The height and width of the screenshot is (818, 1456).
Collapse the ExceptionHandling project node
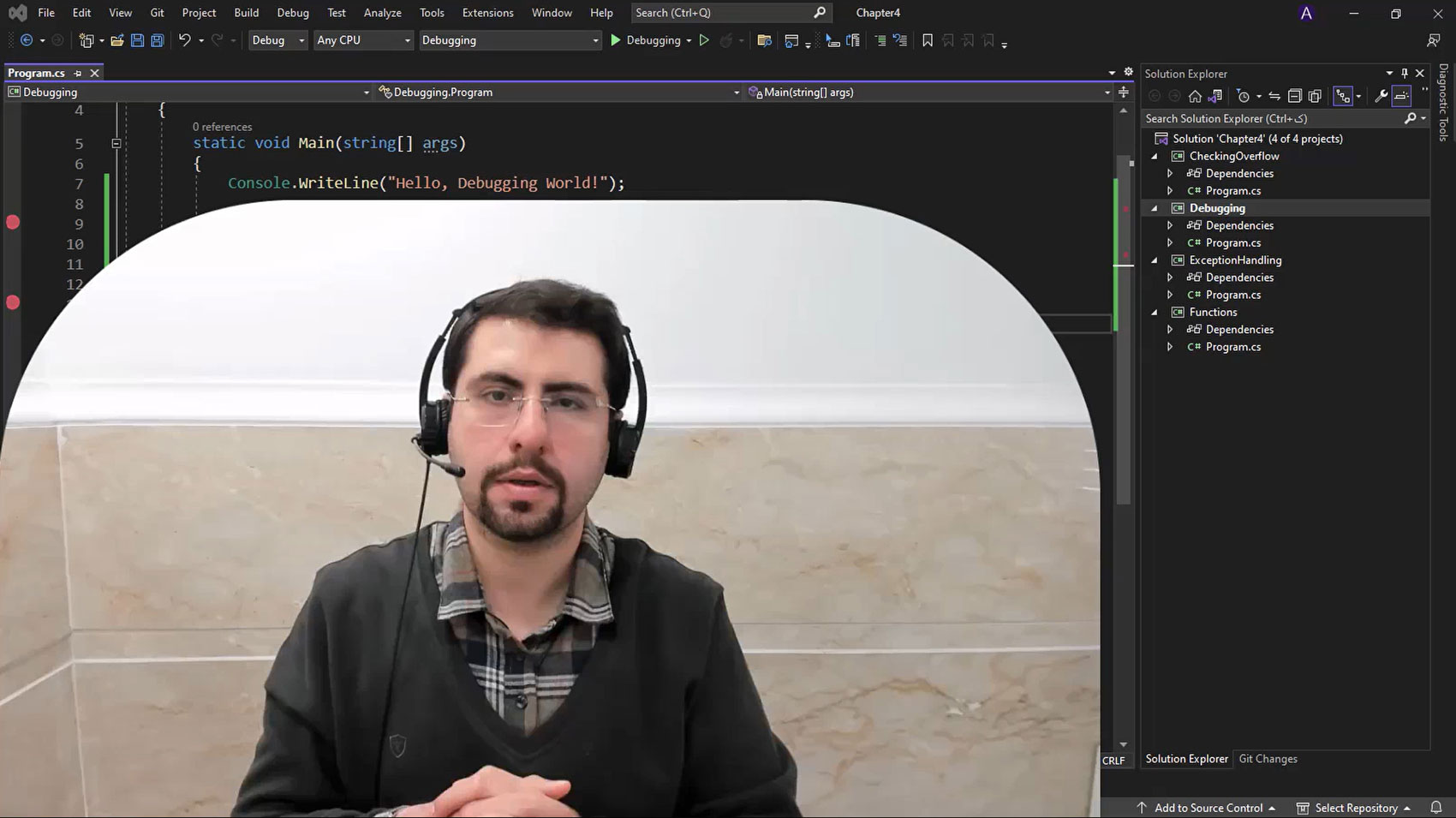click(1155, 260)
